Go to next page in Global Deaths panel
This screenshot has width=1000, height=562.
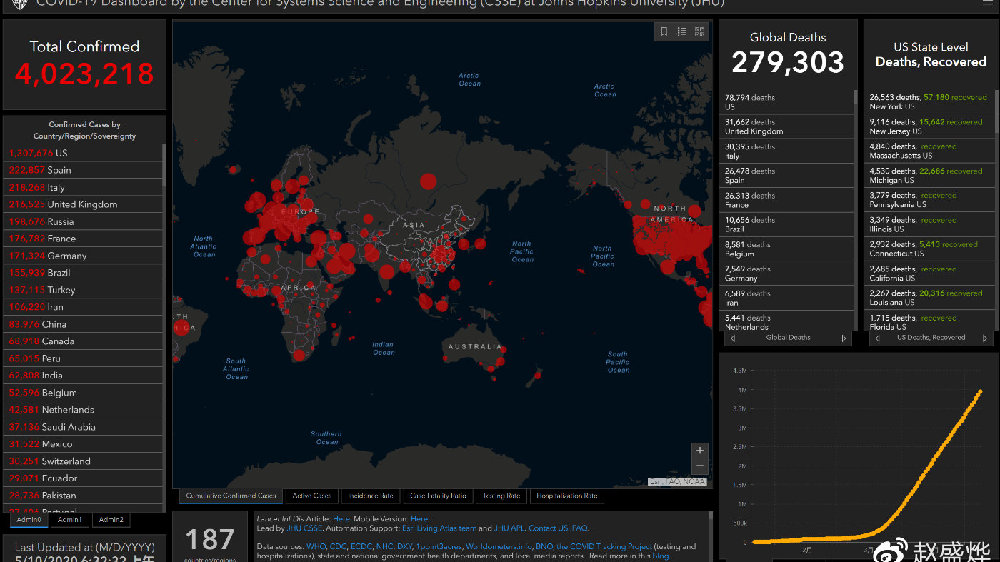[x=843, y=338]
